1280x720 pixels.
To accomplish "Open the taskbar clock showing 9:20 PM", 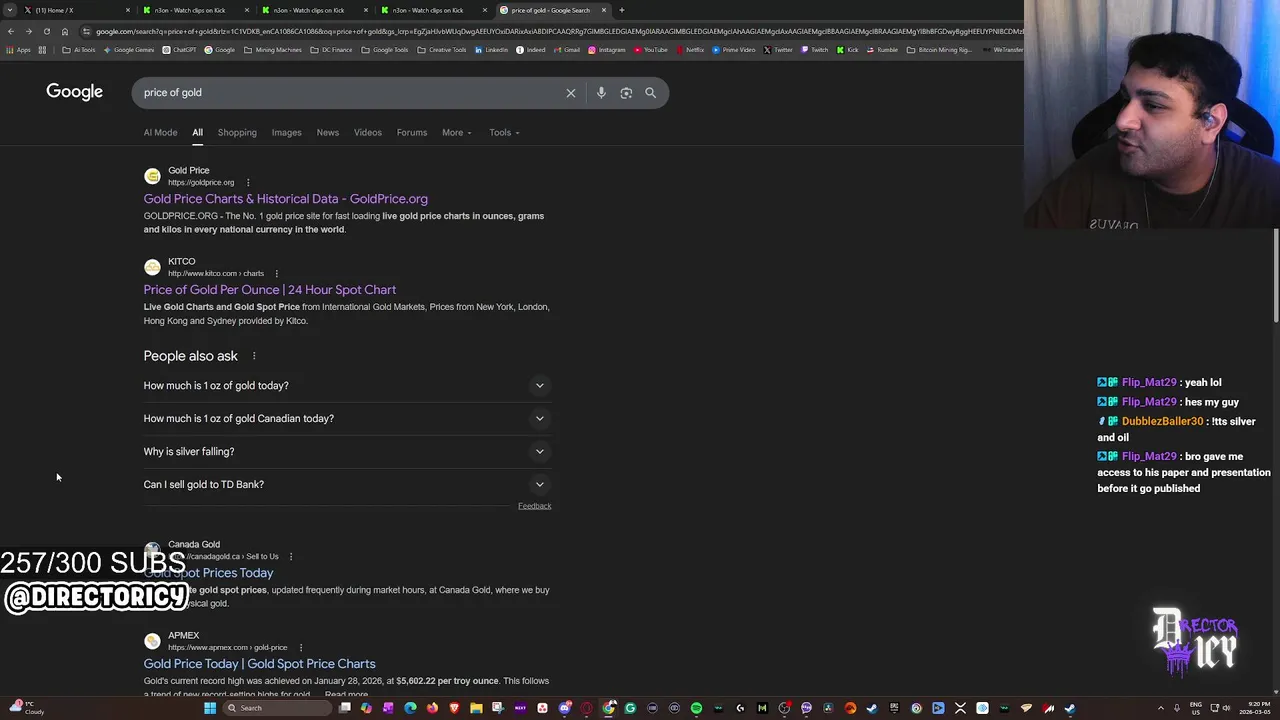I will pyautogui.click(x=1254, y=708).
